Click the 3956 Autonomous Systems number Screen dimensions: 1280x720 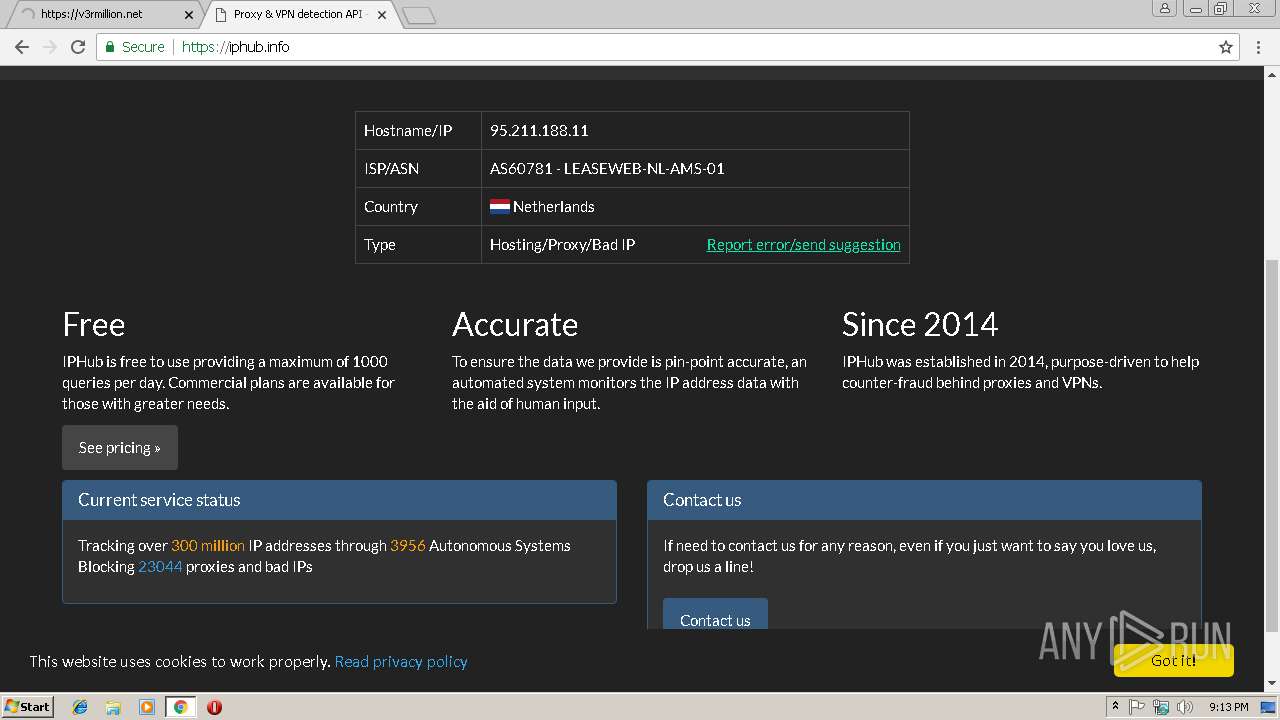pyautogui.click(x=408, y=545)
